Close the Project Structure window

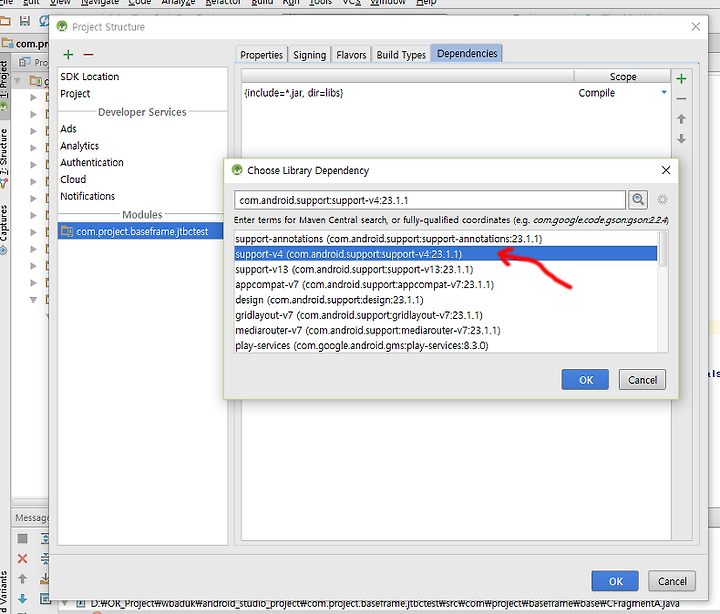point(695,27)
